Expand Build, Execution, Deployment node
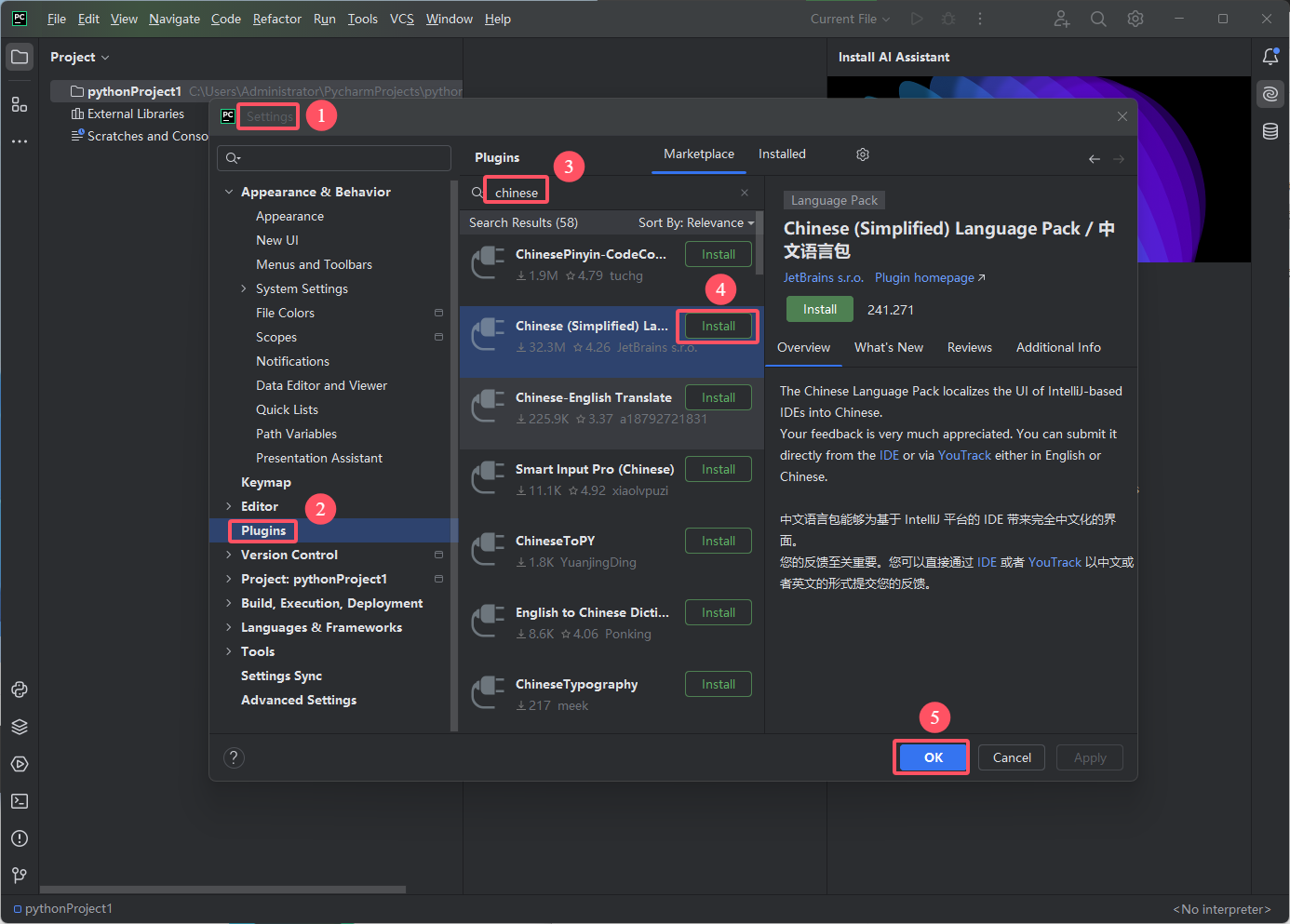The height and width of the screenshot is (924, 1290). 229,603
